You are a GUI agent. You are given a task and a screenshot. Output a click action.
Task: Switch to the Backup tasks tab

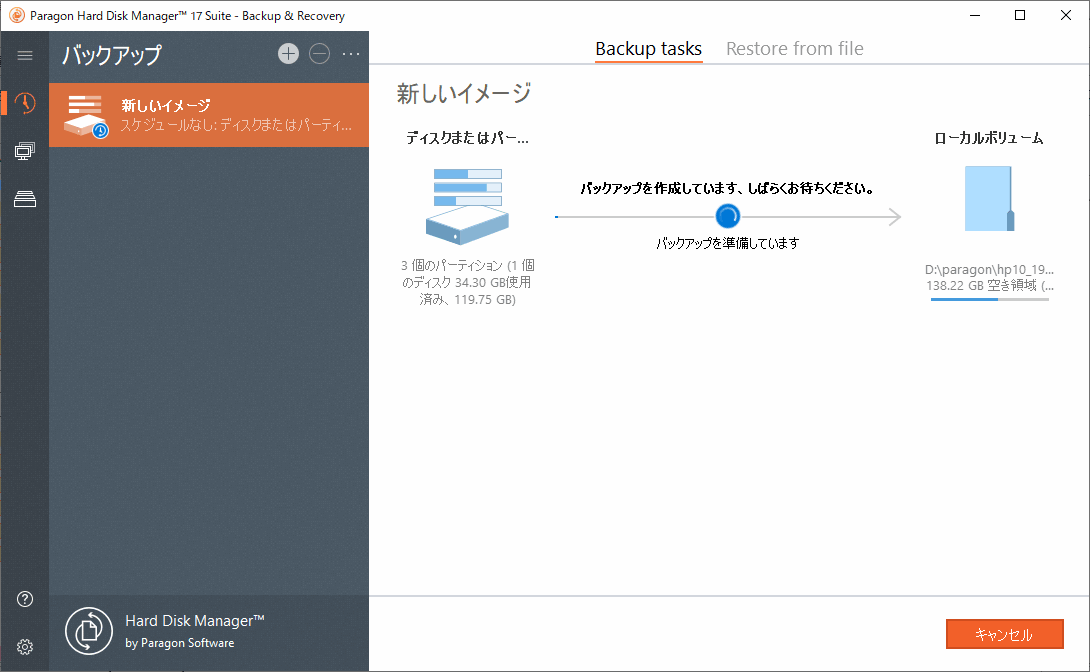(648, 47)
